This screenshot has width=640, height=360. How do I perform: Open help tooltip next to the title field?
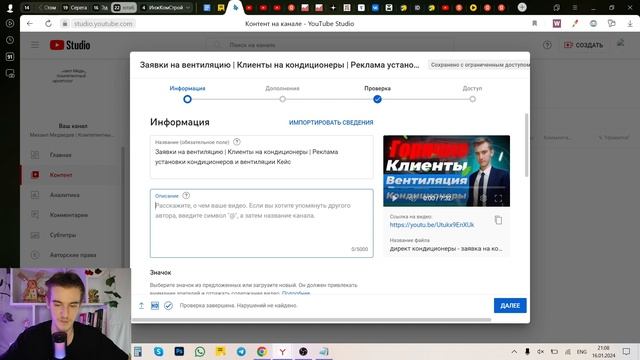tap(237, 142)
